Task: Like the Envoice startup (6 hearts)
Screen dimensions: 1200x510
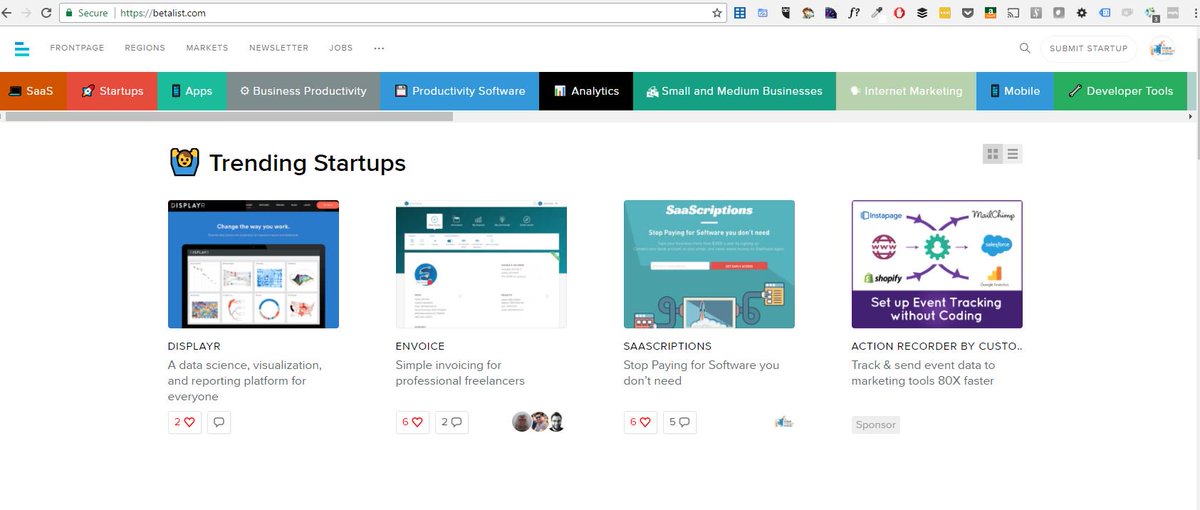Action: tap(412, 422)
